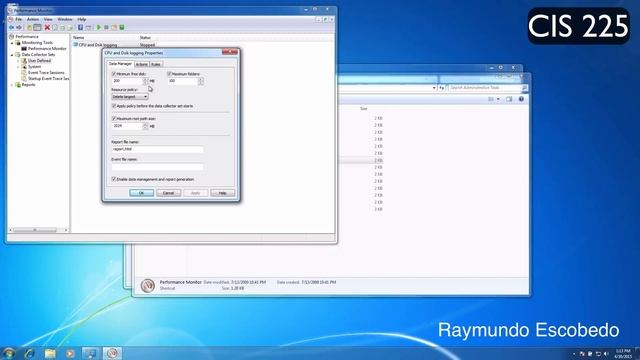640x360 pixels.
Task: Click the Maximum folders value field
Action: click(x=182, y=81)
